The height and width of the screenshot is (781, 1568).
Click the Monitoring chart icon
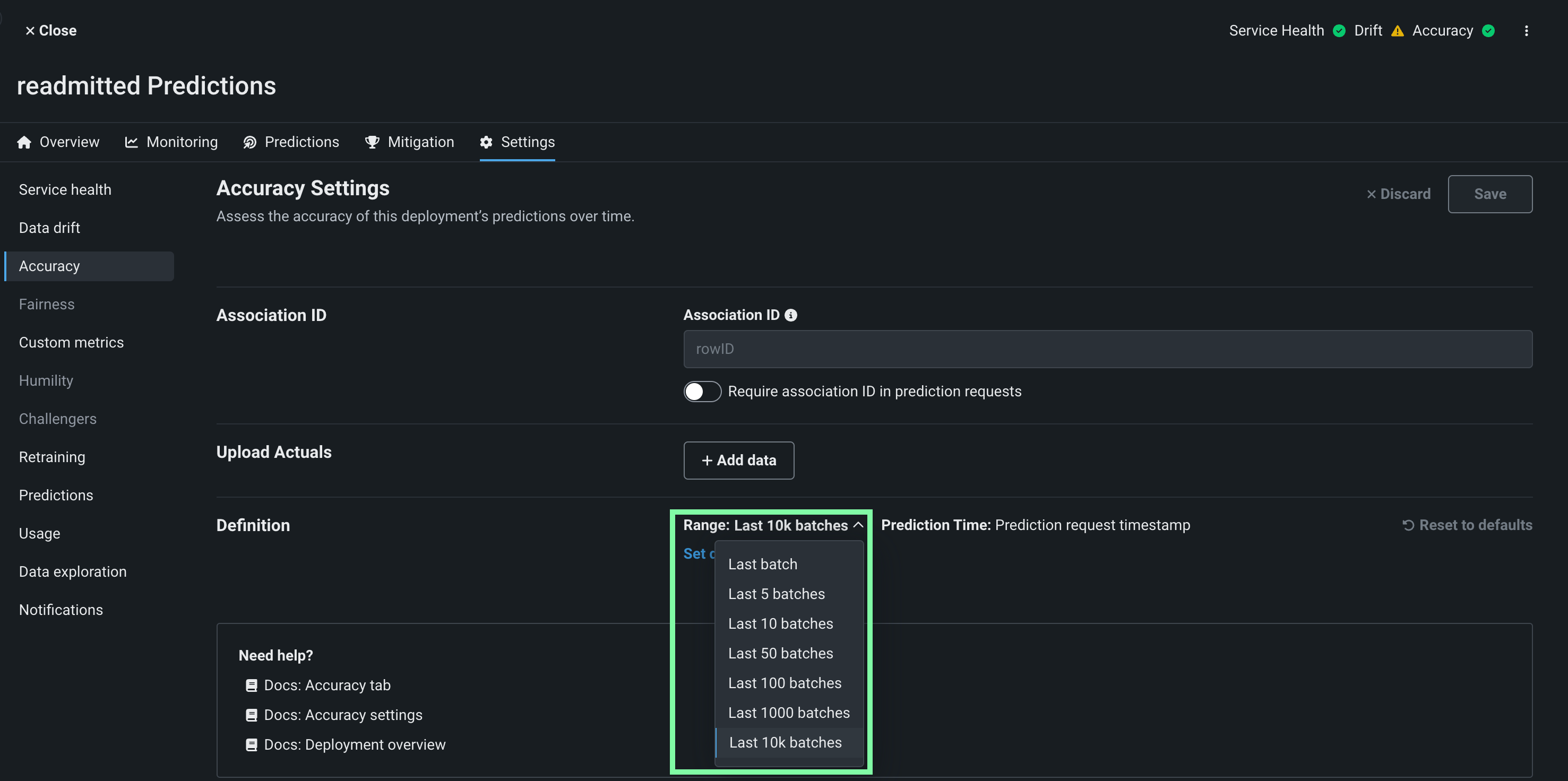[132, 142]
